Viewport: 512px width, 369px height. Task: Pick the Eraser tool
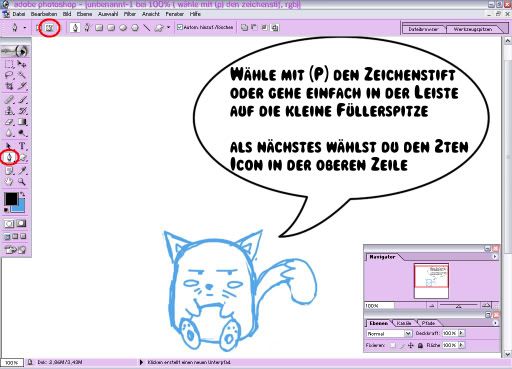[x=9, y=122]
